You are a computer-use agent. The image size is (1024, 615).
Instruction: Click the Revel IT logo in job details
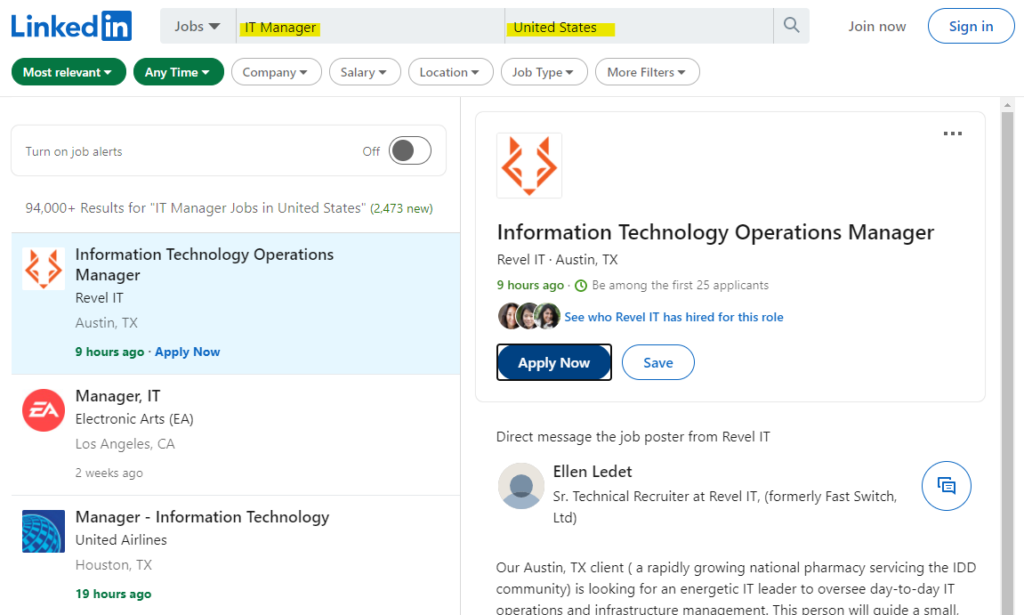click(x=529, y=165)
